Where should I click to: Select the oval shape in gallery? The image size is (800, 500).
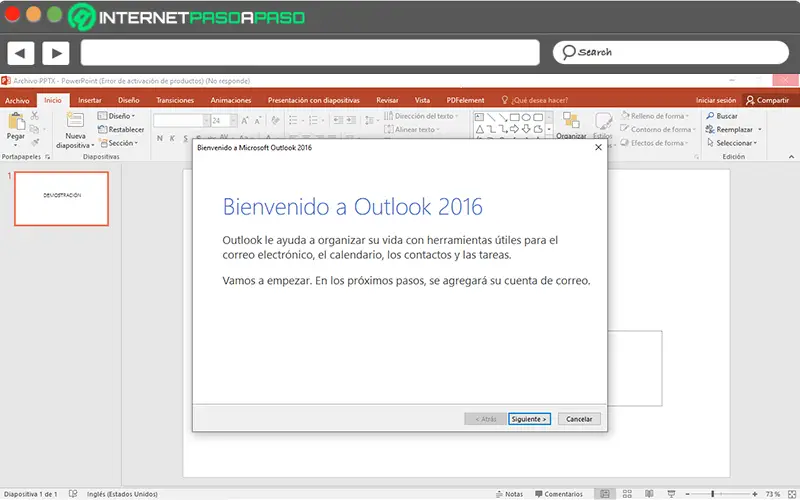(x=527, y=117)
